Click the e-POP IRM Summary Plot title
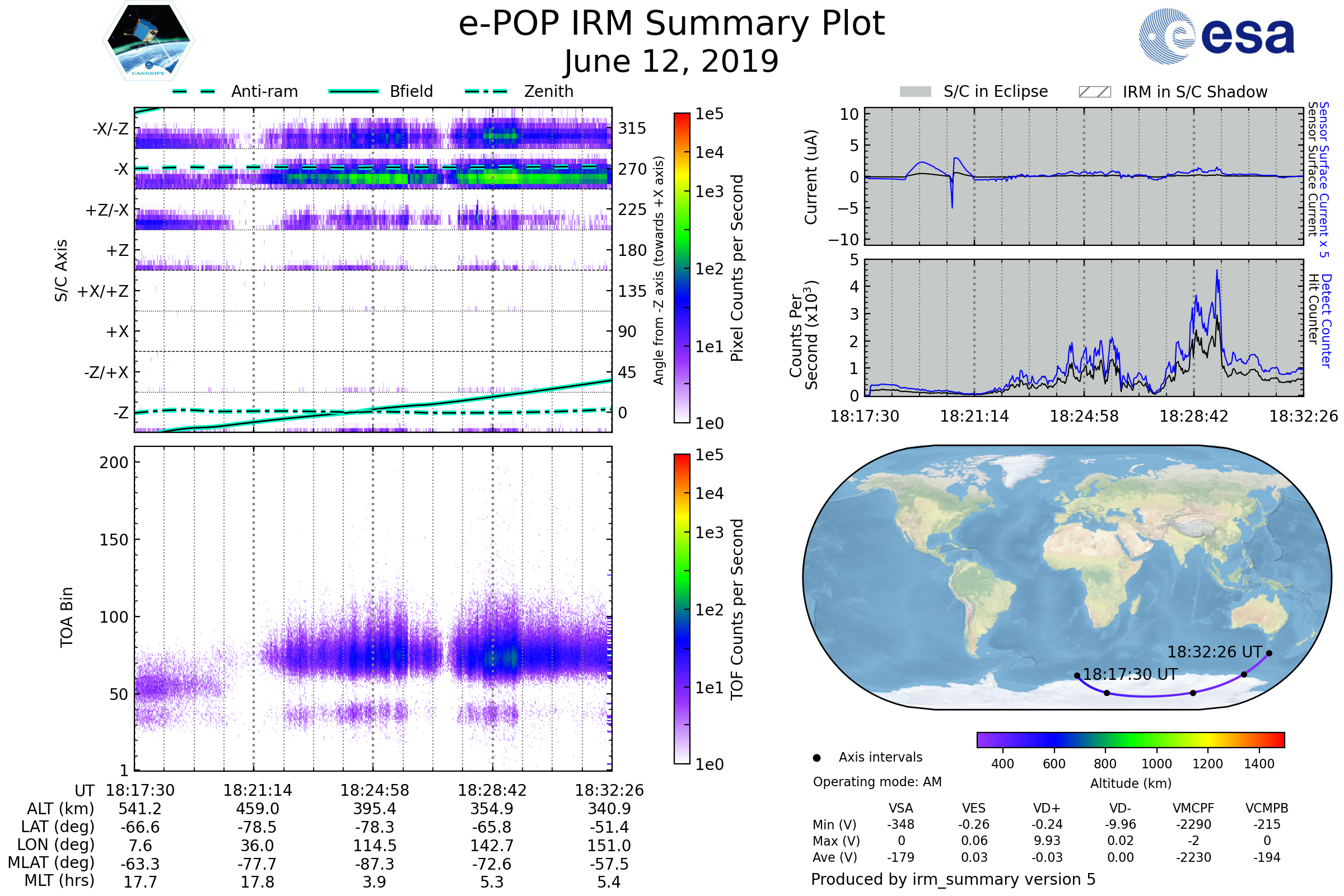This screenshot has height=896, width=1344. (x=671, y=24)
